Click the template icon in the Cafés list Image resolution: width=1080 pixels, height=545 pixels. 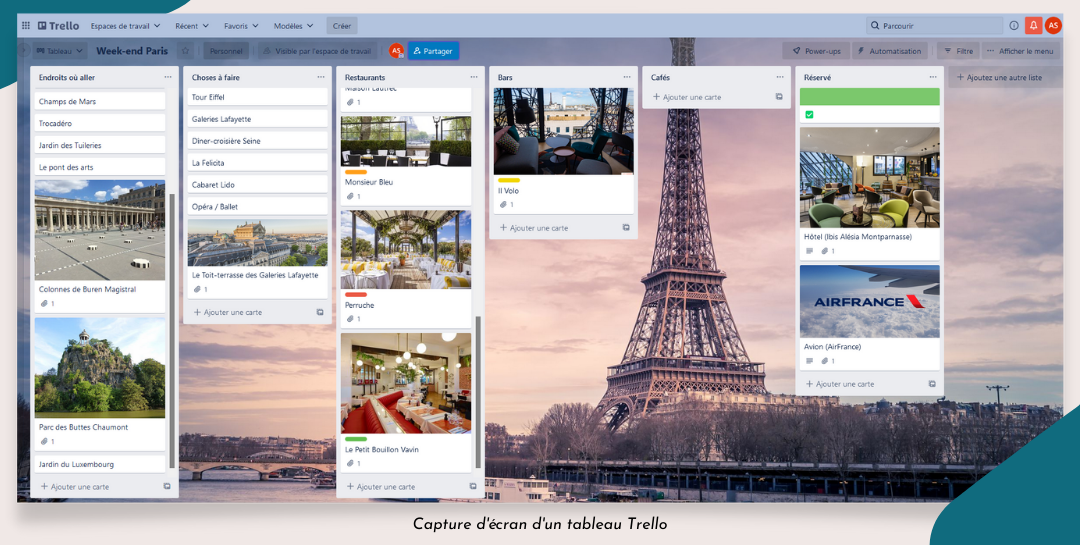(779, 97)
